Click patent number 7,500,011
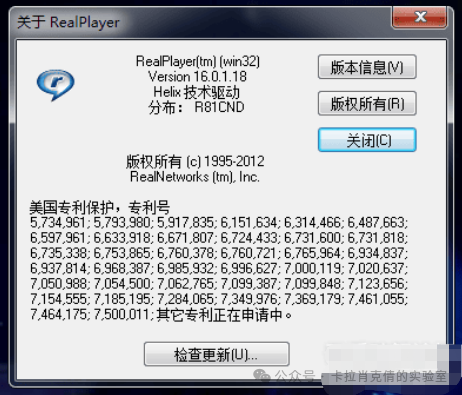The width and height of the screenshot is (462, 395). point(122,314)
